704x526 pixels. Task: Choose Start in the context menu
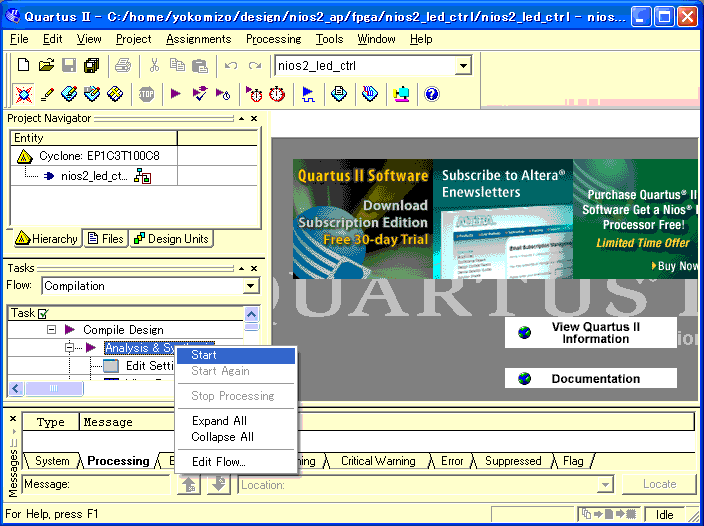tap(236, 355)
